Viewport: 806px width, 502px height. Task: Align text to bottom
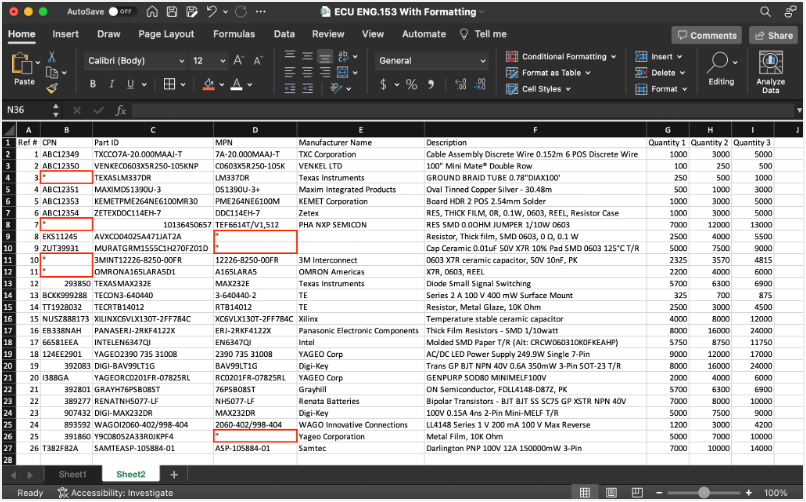coord(325,56)
